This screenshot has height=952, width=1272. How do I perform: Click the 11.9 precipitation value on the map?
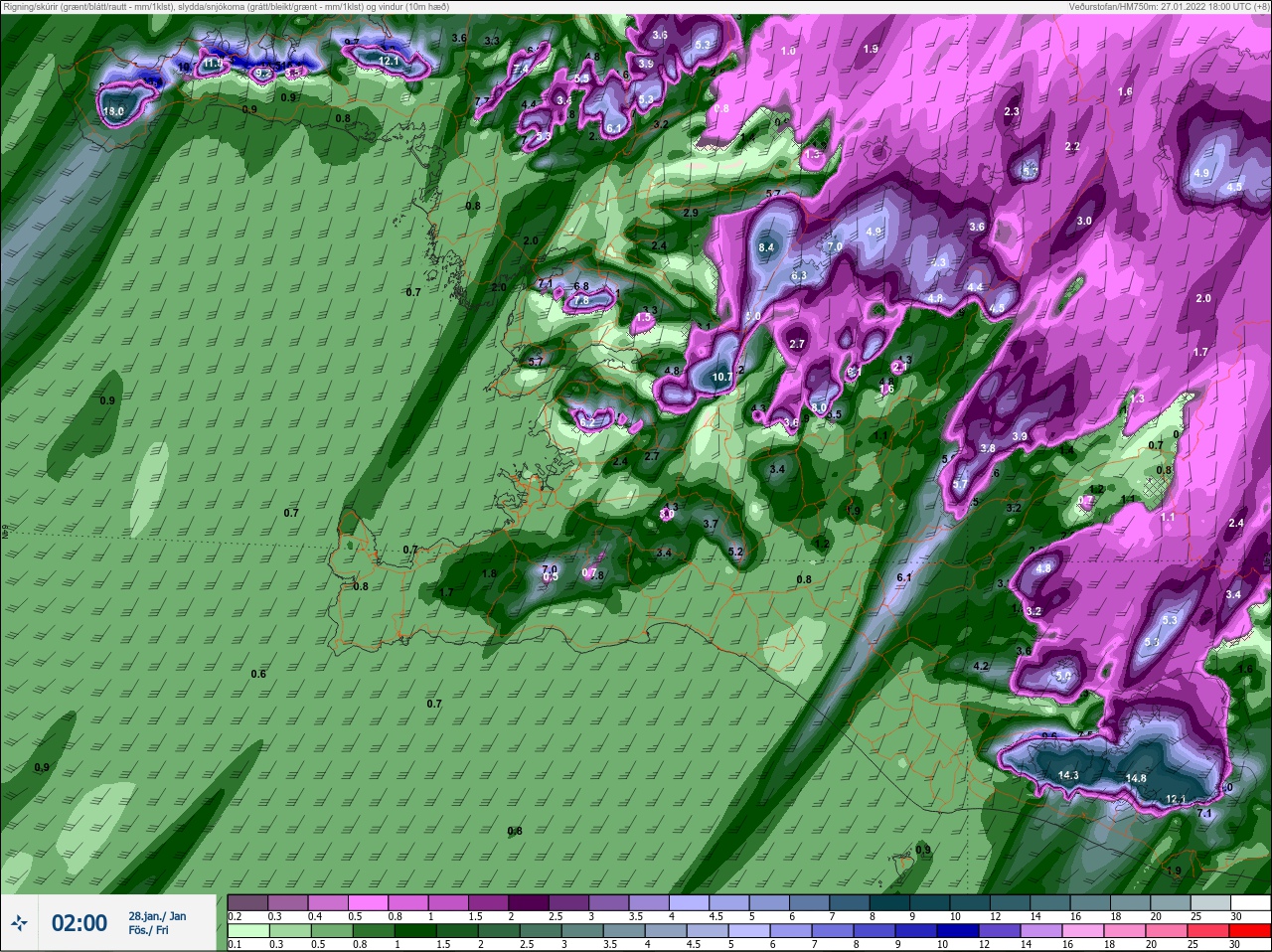[212, 64]
